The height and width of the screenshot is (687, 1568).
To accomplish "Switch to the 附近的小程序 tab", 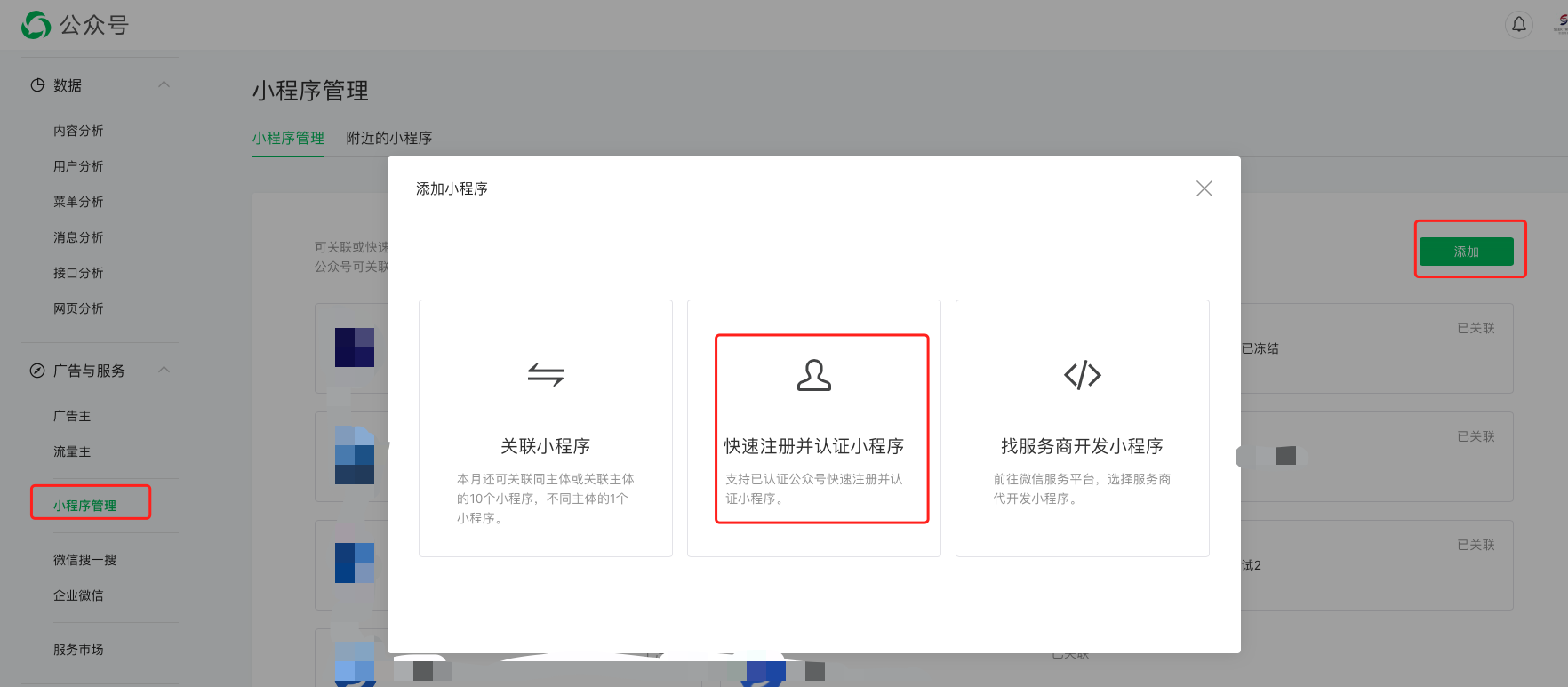I will coord(389,138).
